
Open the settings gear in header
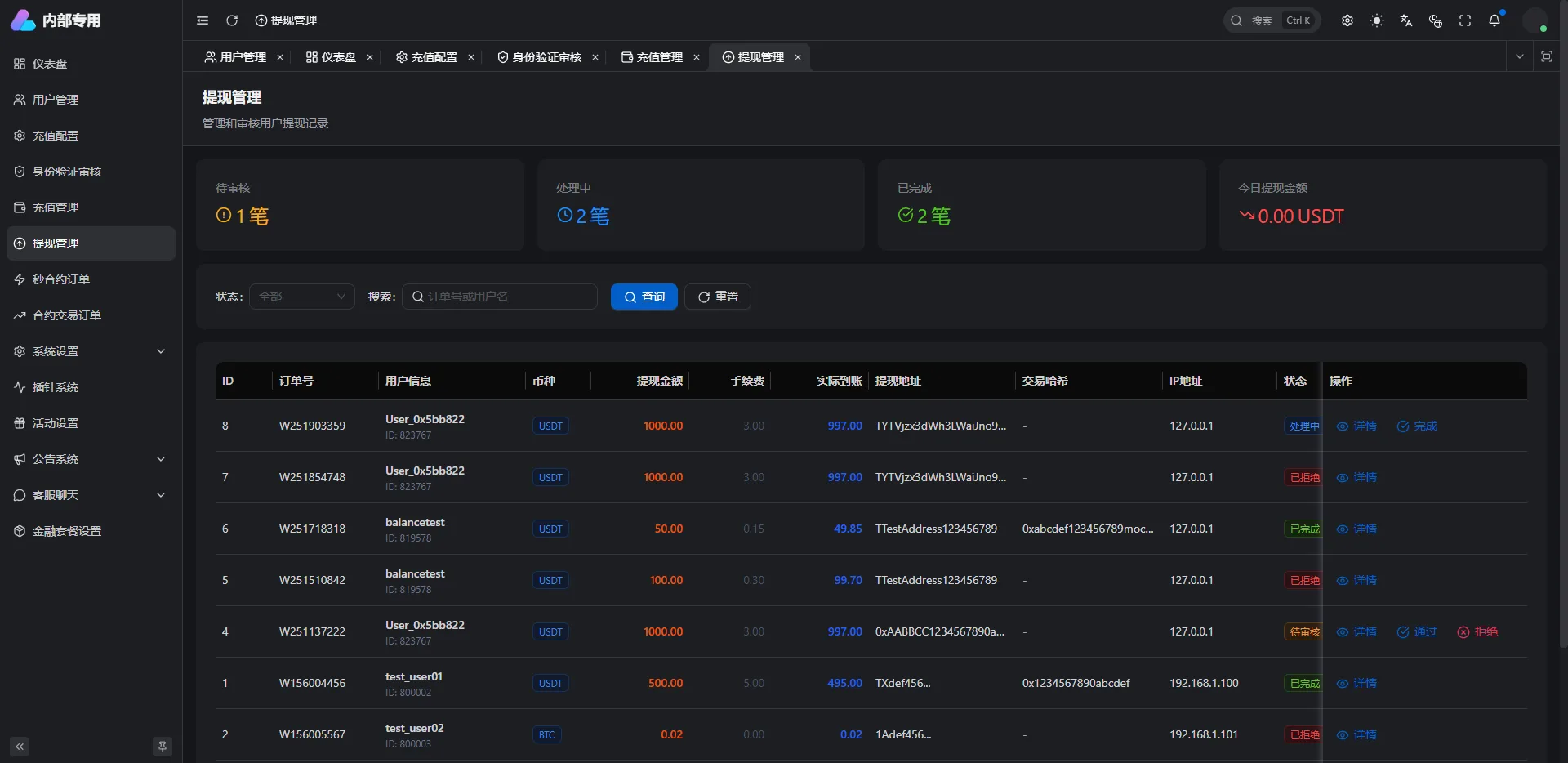click(x=1347, y=20)
